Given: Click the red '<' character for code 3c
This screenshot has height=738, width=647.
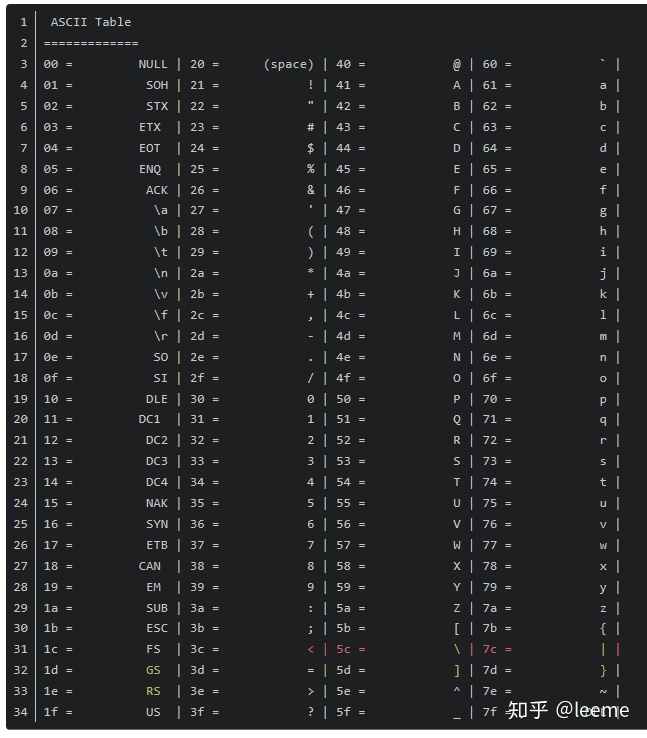Looking at the screenshot, I should 311,649.
